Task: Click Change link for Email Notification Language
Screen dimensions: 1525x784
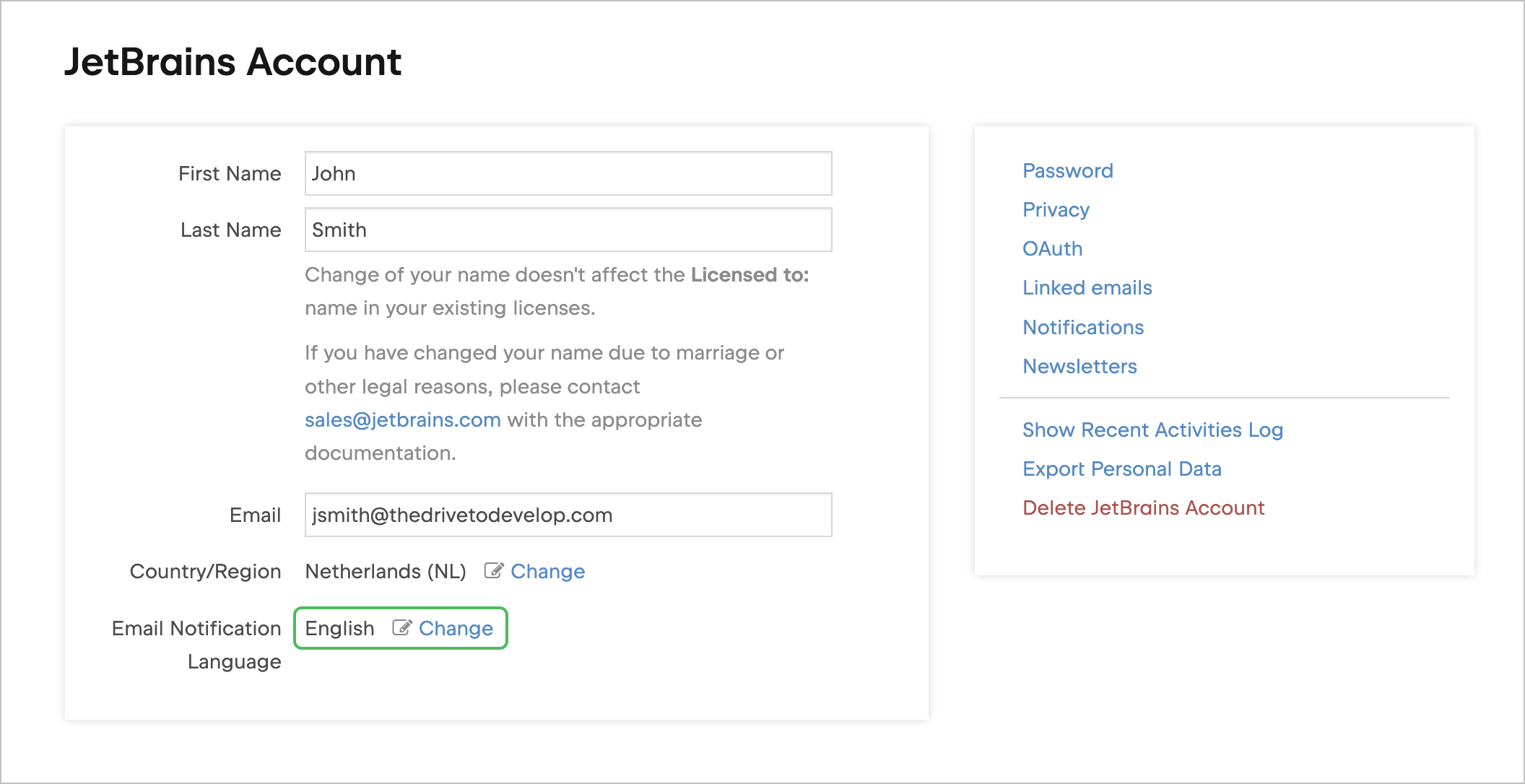Action: coord(456,629)
